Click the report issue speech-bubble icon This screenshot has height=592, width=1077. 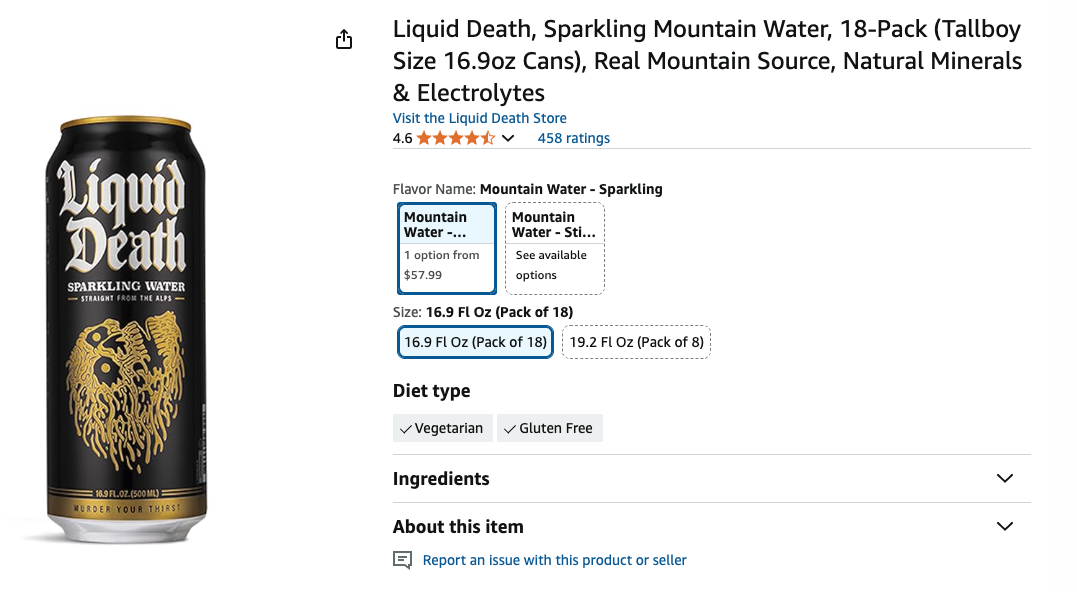pos(401,560)
